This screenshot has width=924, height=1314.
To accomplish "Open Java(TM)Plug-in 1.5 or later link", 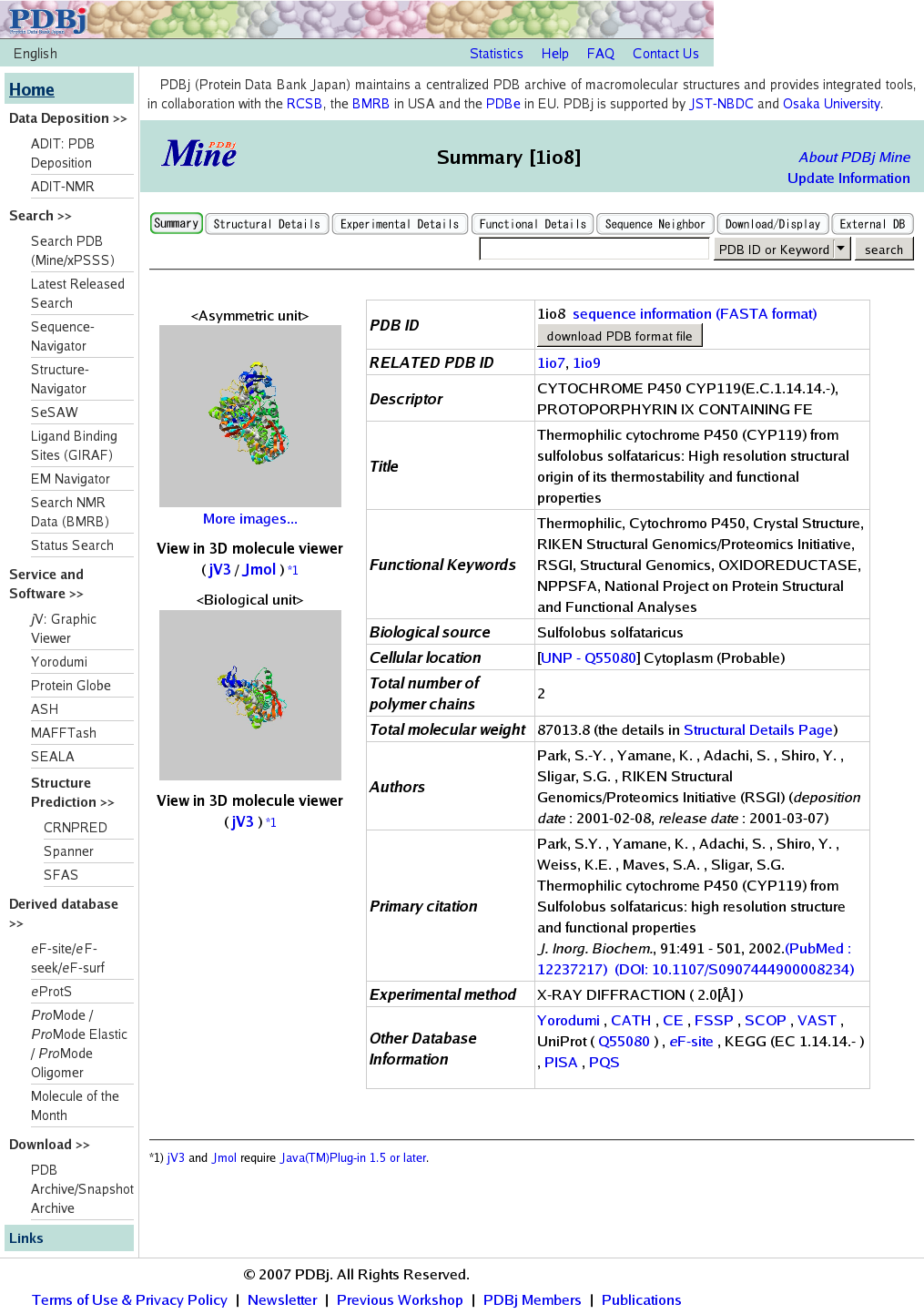I will coord(353,1158).
